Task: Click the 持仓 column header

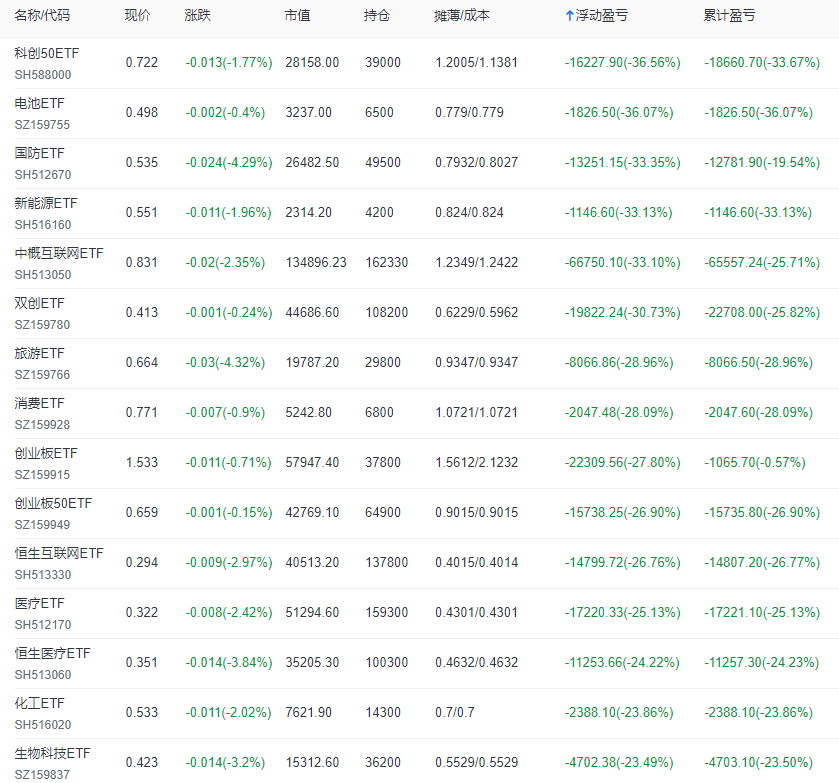Action: (377, 16)
